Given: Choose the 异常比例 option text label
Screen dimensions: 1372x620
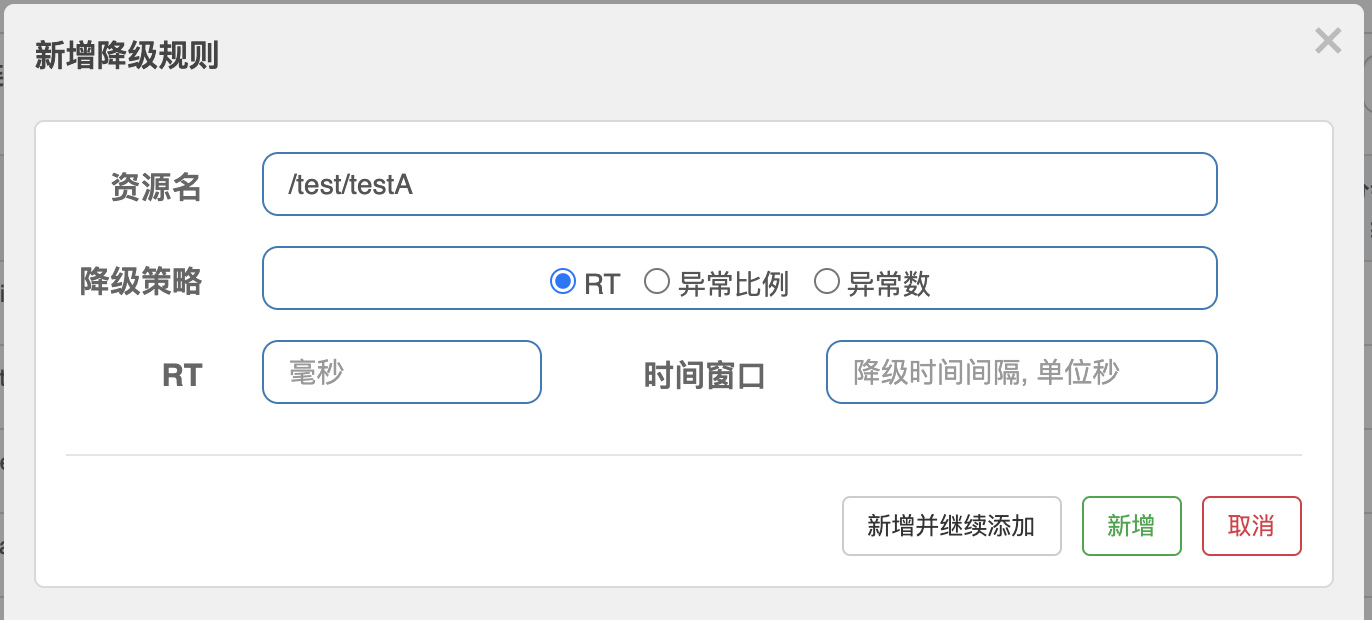Looking at the screenshot, I should [733, 284].
